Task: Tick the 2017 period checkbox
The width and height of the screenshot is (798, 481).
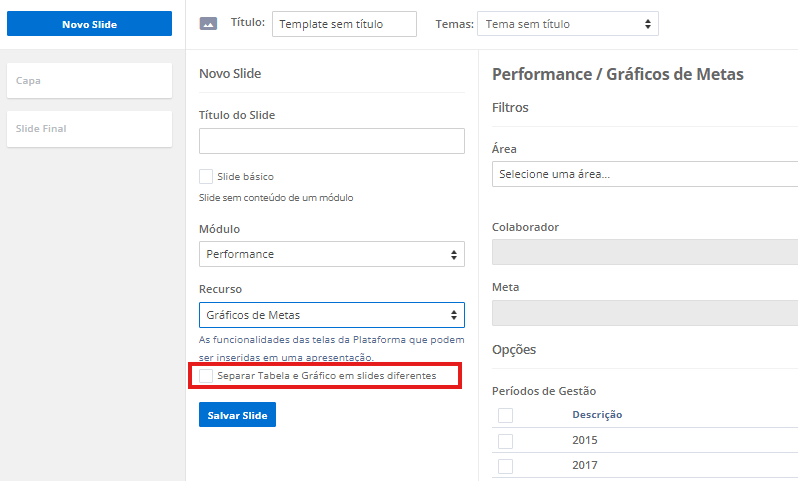Action: pyautogui.click(x=506, y=466)
